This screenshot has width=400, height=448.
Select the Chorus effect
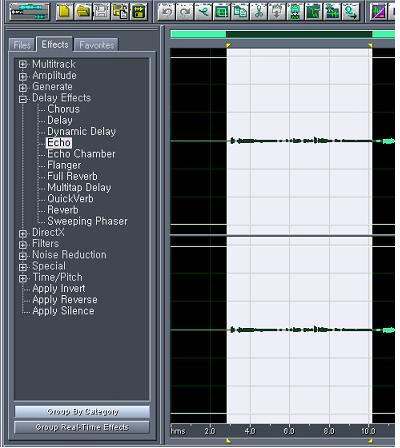click(63, 109)
